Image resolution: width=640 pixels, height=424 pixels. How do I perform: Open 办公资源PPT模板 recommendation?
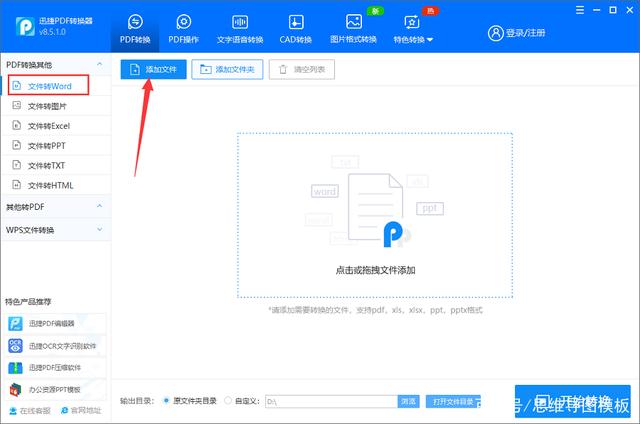click(56, 390)
